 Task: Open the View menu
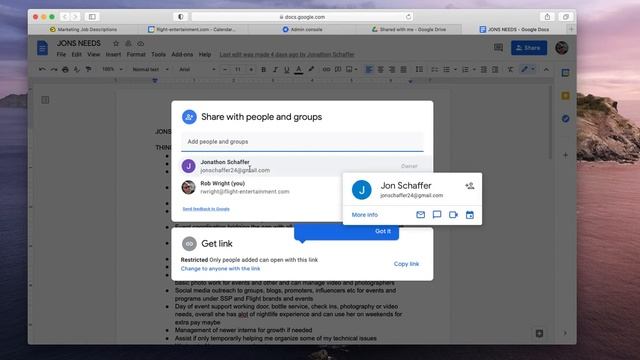coord(93,54)
